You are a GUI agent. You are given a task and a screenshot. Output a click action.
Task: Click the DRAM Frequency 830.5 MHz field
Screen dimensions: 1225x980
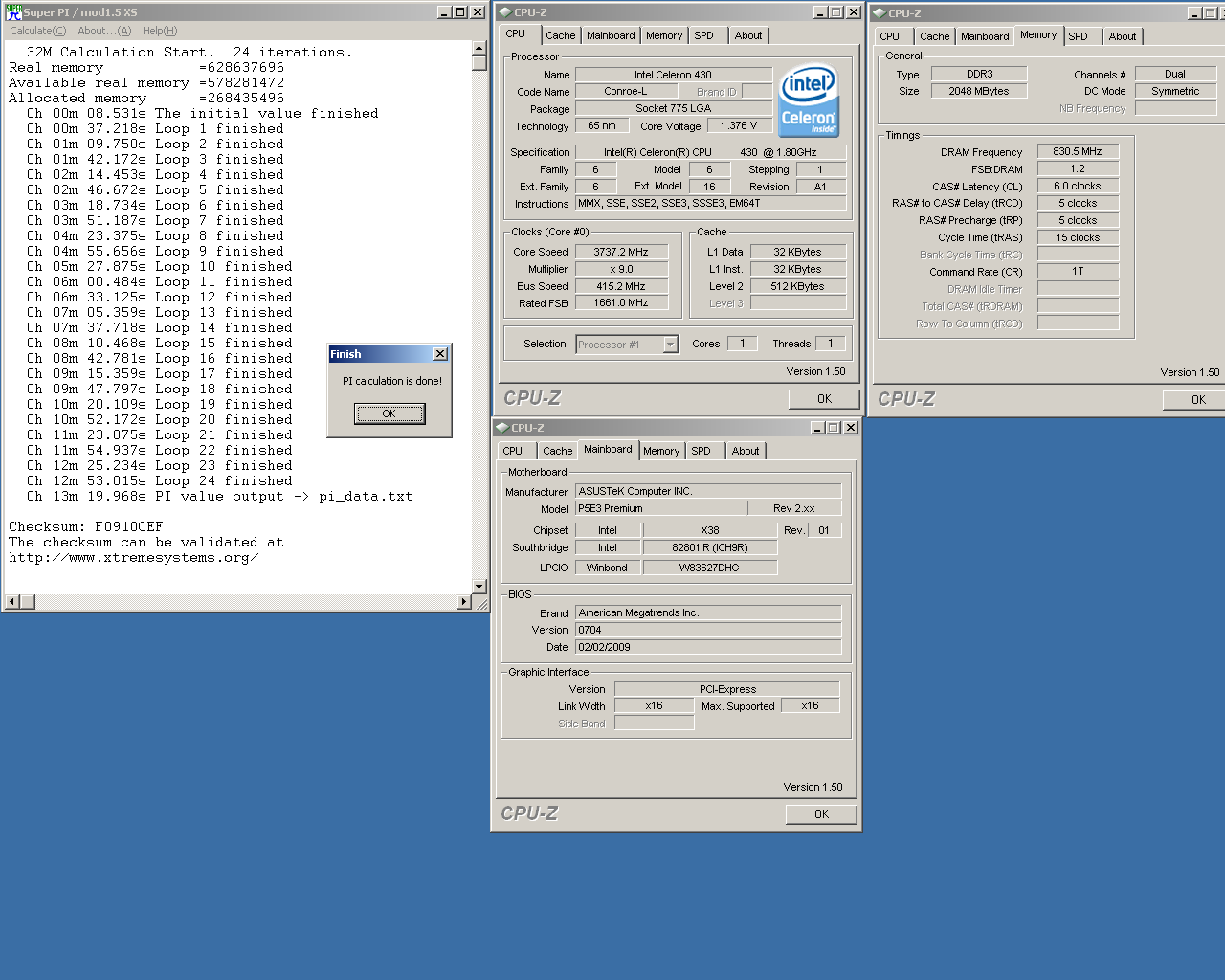(1078, 151)
